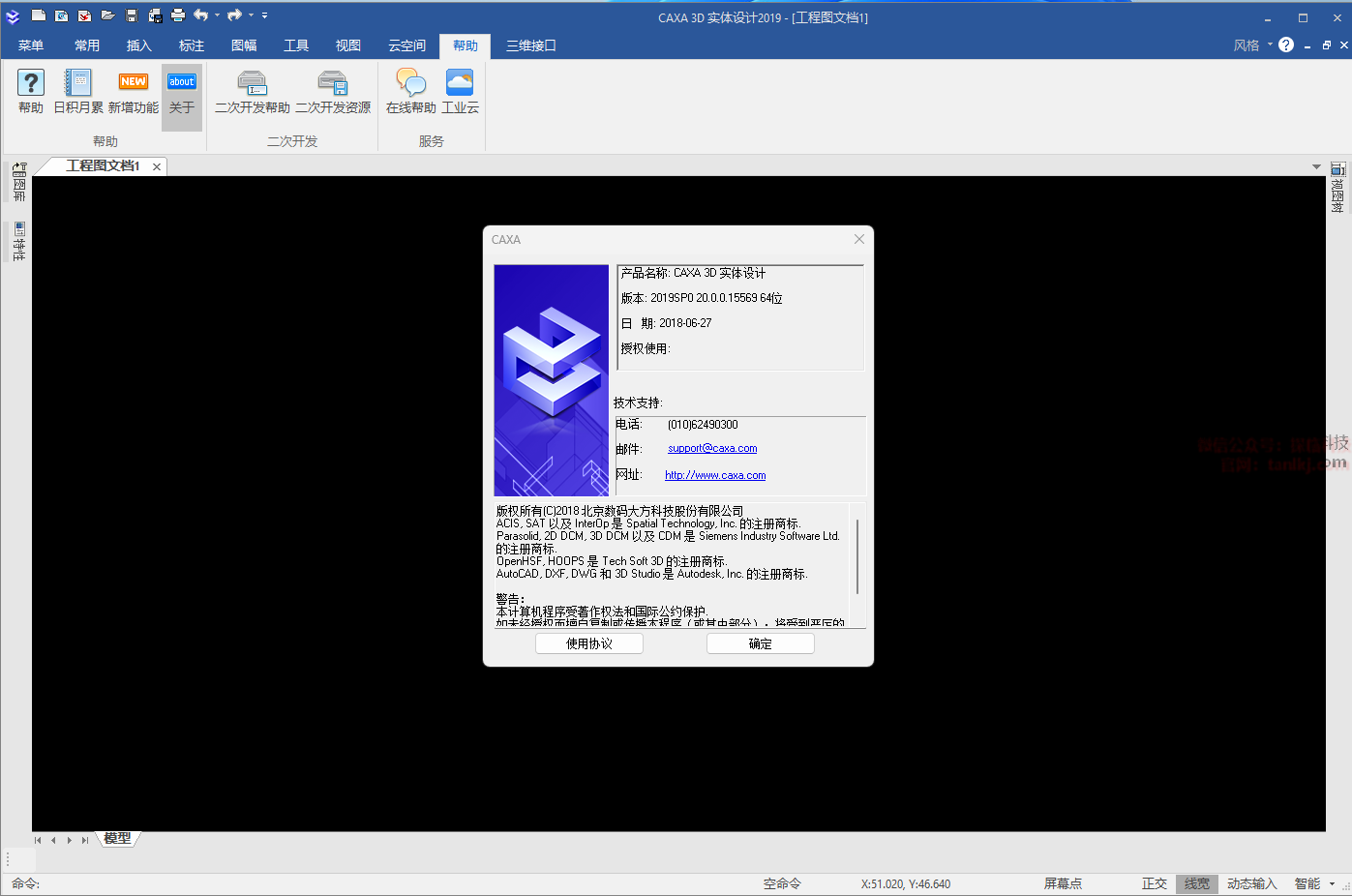Screen dimensions: 1352x896
Task: Open the 视图 ribbon tab
Action: 348,45
